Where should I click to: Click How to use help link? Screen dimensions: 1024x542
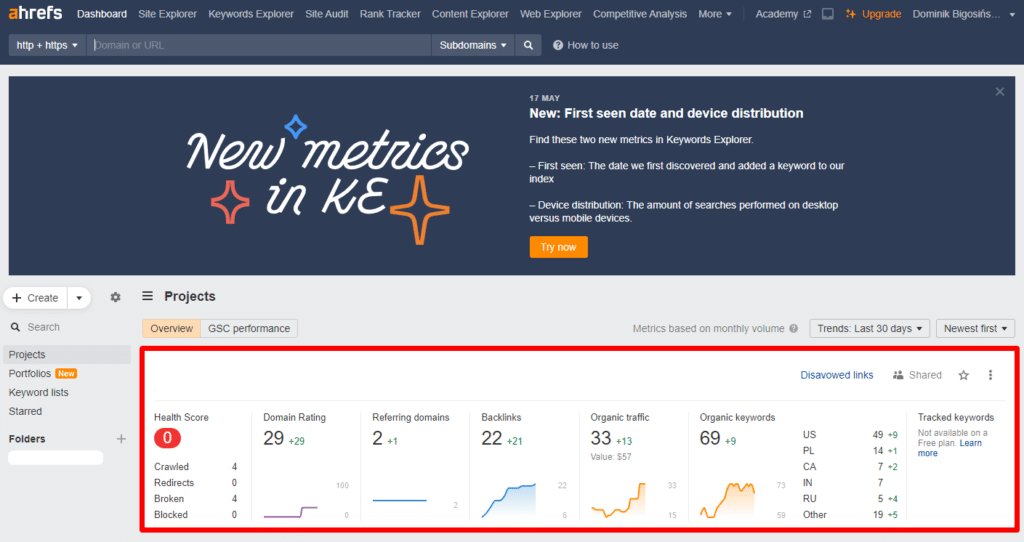(x=586, y=45)
